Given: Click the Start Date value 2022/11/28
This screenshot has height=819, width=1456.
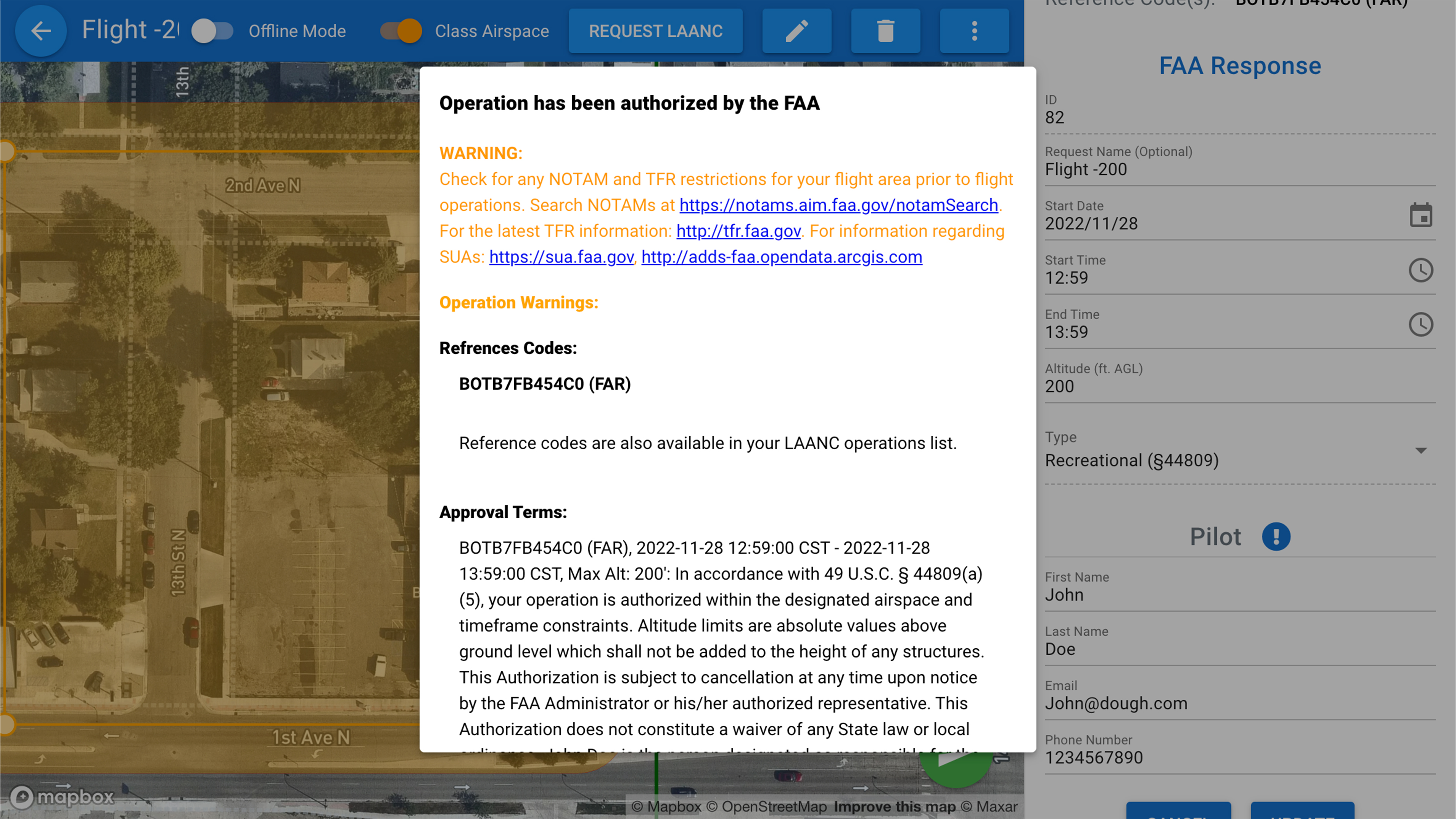Looking at the screenshot, I should [1092, 223].
